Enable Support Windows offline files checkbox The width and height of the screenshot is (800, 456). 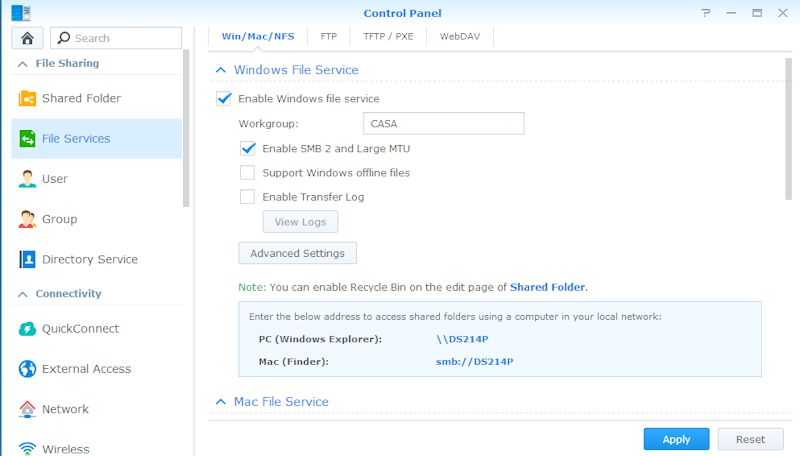[247, 172]
